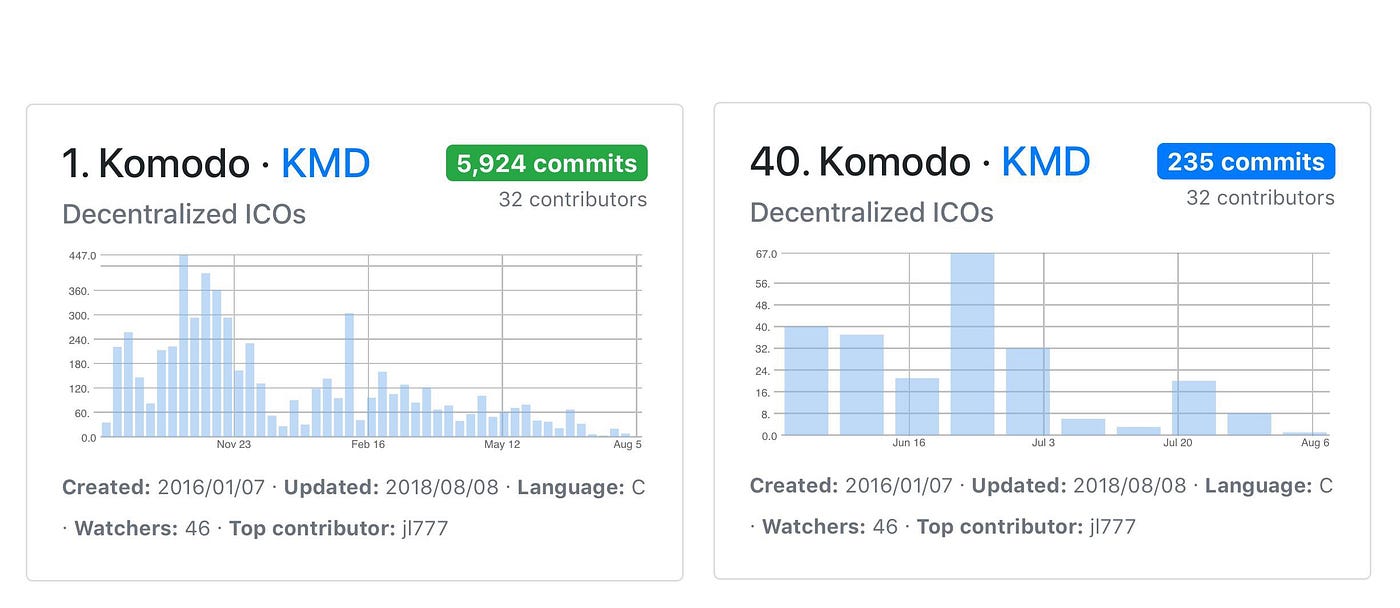Click 'Decentralized ICOs' subtitle in card 1
Screen dimensions: 1400x608
pyautogui.click(x=184, y=215)
